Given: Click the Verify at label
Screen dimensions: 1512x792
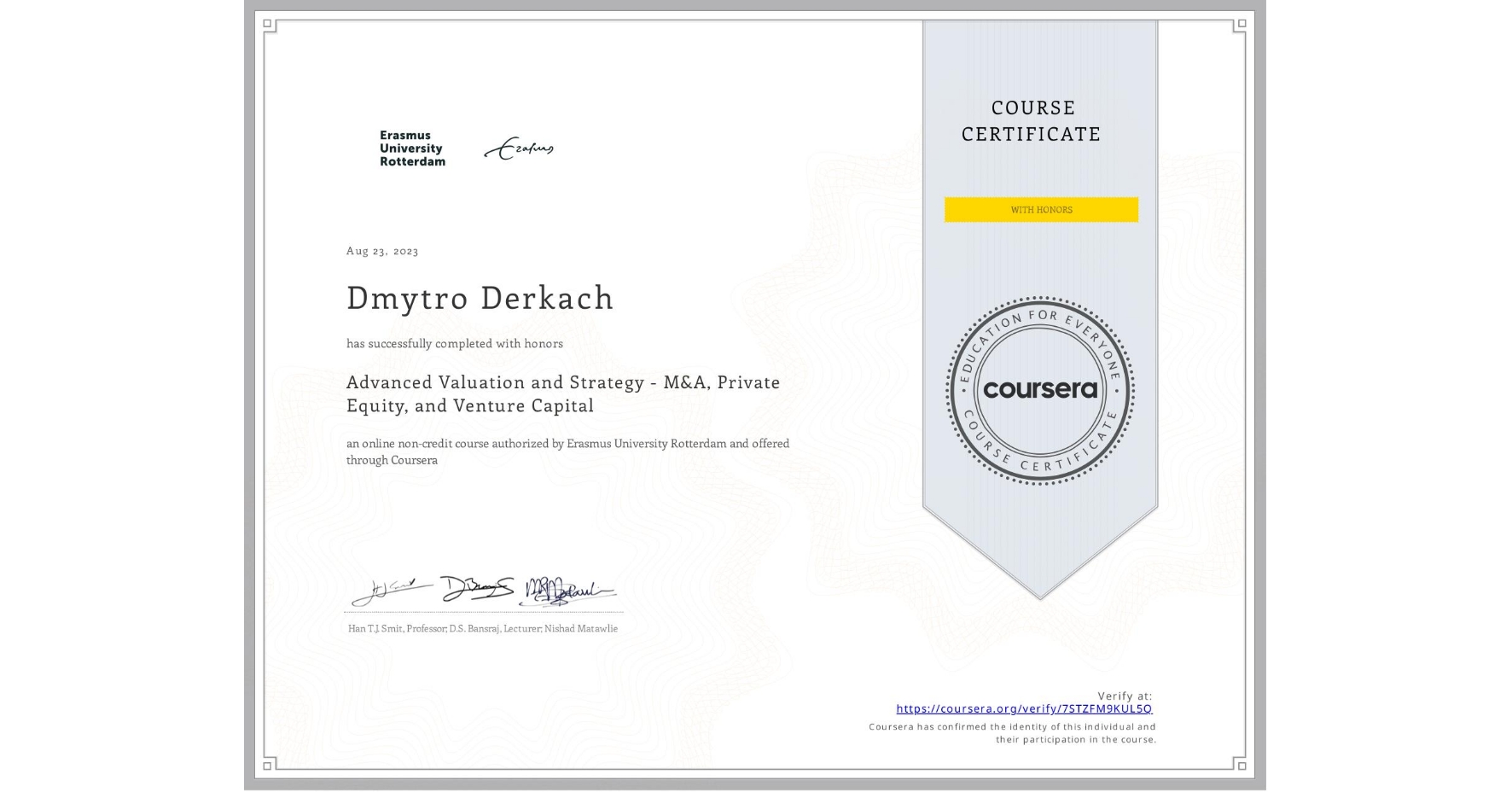Looking at the screenshot, I should coord(1124,696).
